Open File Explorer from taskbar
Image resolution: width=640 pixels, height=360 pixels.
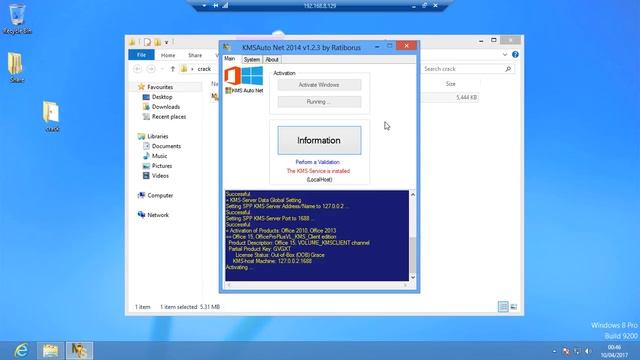click(51, 351)
